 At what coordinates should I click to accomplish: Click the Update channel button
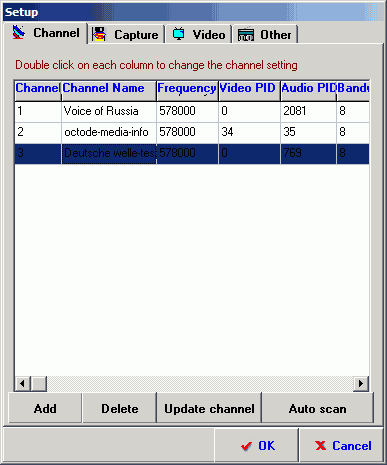click(209, 409)
